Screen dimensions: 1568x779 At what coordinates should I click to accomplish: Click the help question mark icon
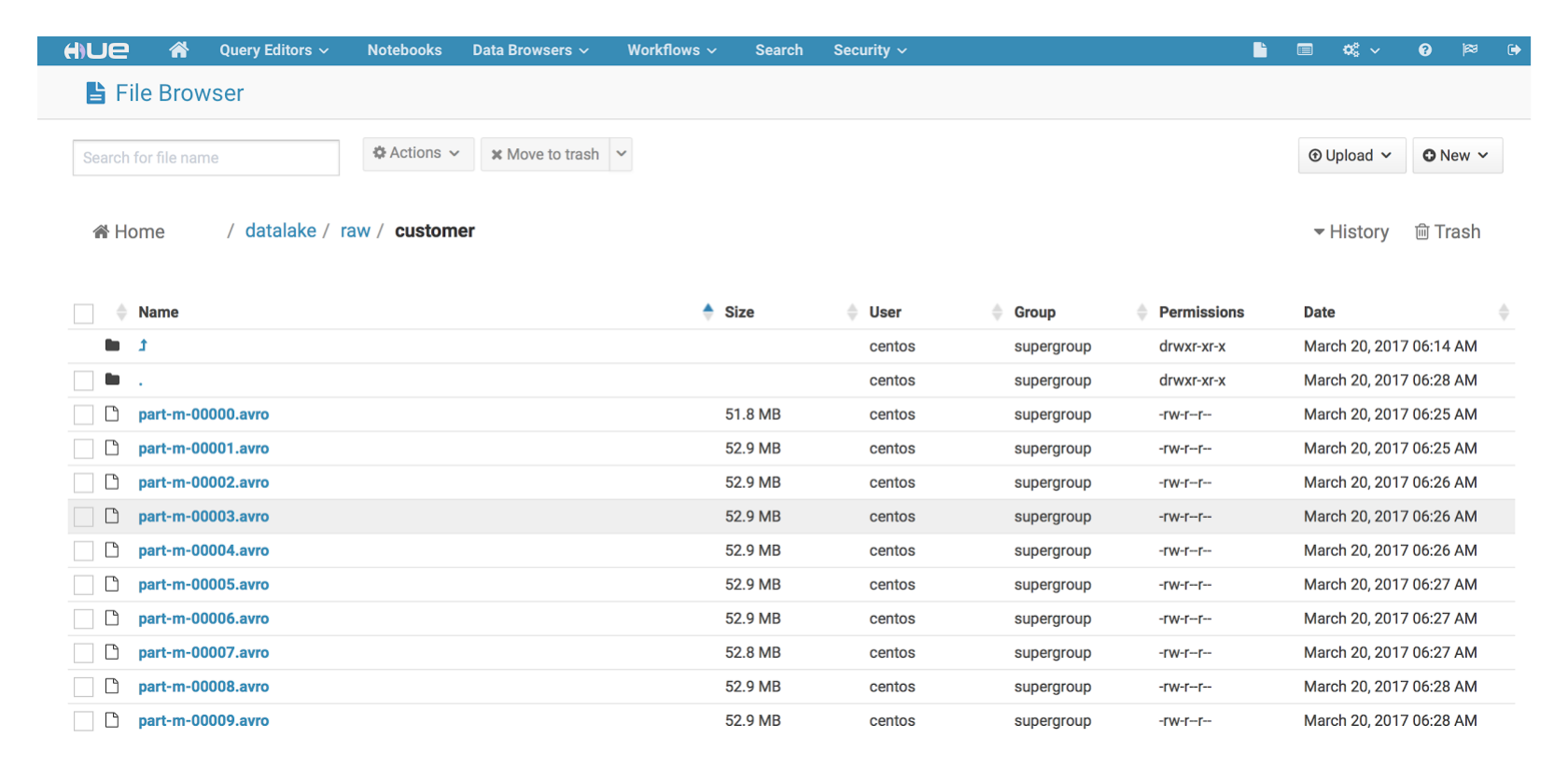tap(1424, 50)
